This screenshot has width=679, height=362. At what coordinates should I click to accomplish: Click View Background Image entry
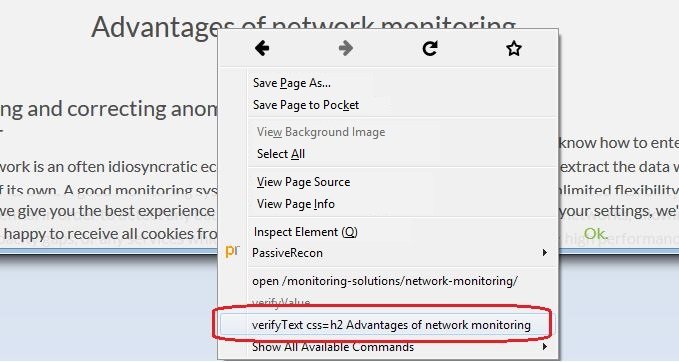(x=321, y=132)
